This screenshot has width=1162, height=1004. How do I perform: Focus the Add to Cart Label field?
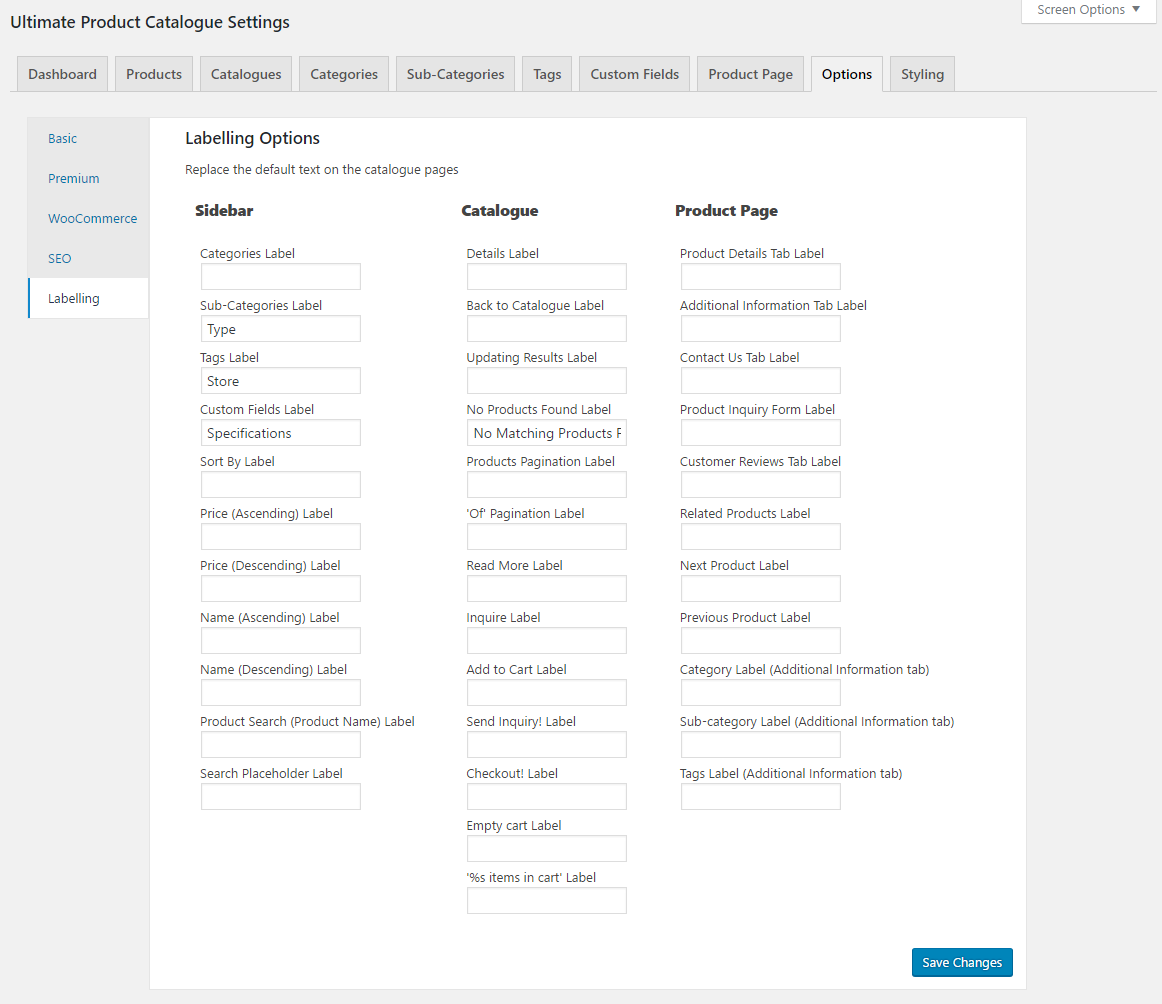tap(547, 693)
